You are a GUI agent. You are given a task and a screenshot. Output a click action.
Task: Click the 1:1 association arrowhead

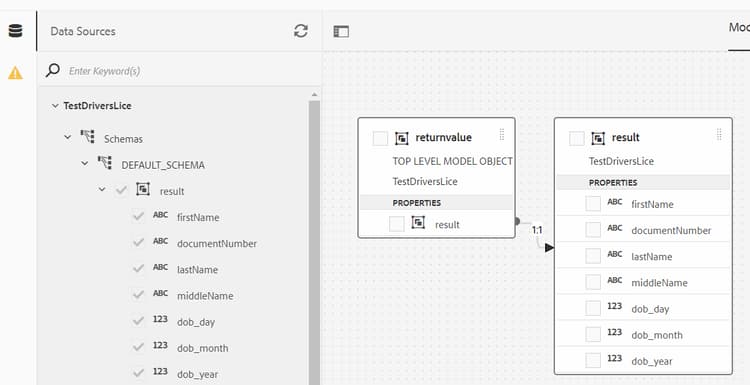[549, 247]
